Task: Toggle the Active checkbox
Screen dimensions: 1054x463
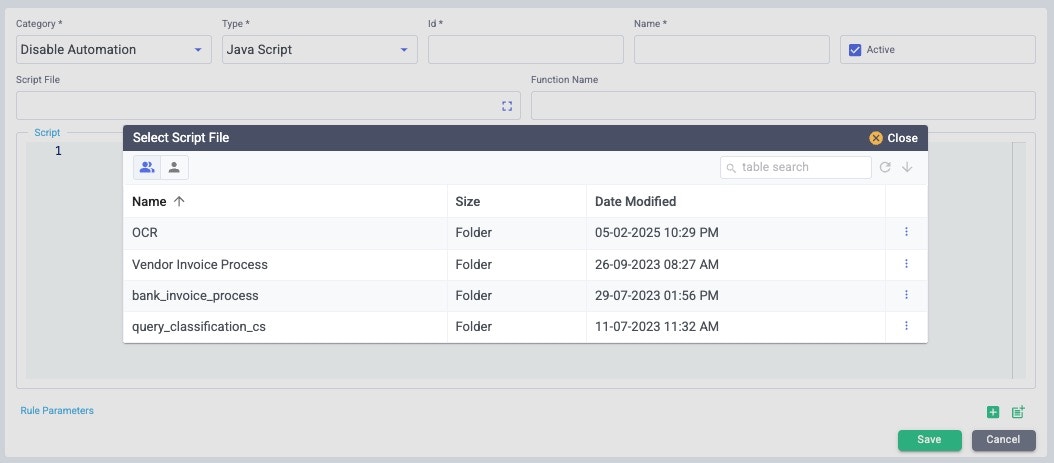Action: (x=855, y=50)
